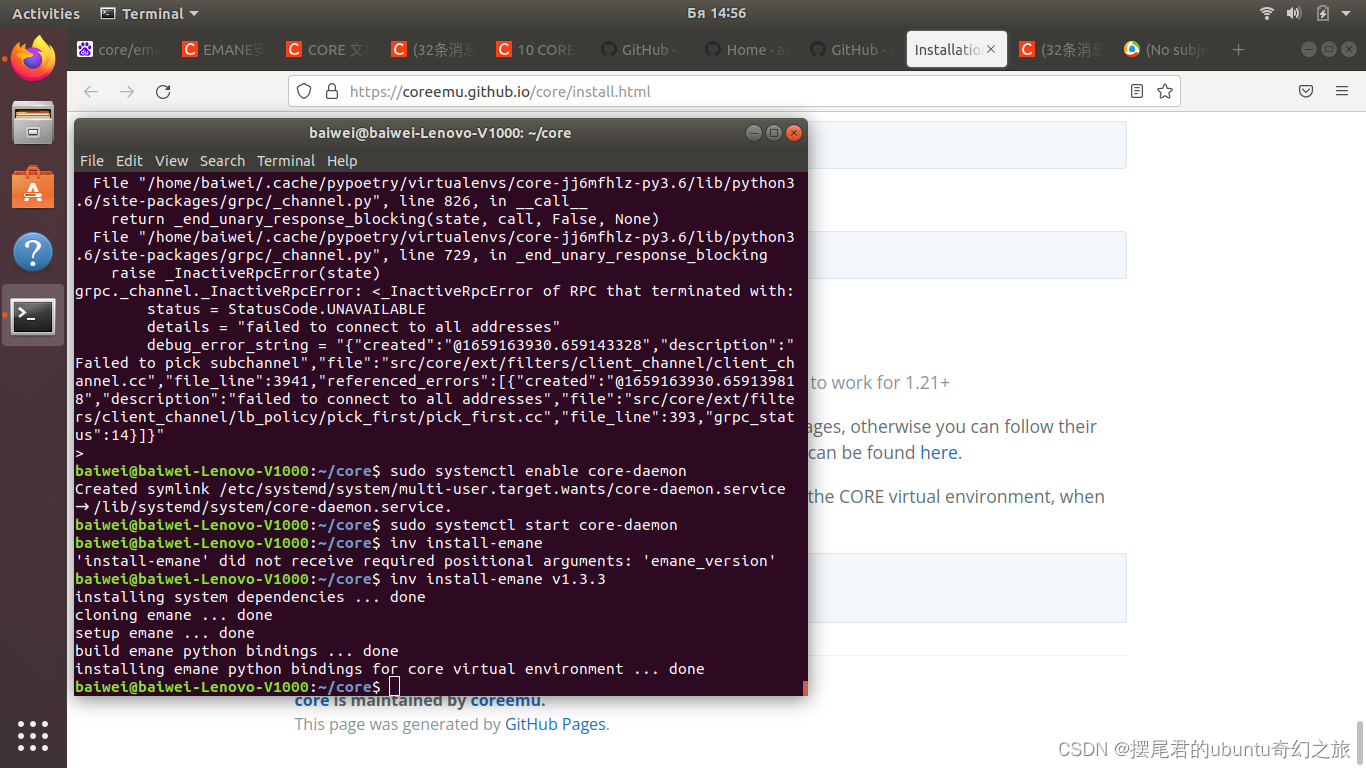
Task: Open Firefox from the Ubuntu dock
Action: point(33,58)
